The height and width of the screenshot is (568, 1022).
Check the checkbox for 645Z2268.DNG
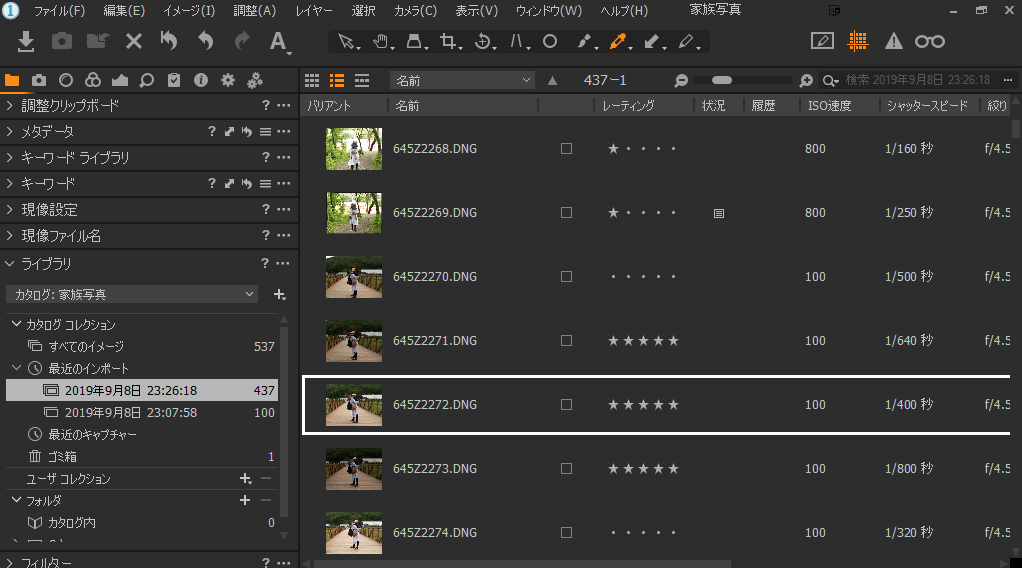pyautogui.click(x=566, y=149)
